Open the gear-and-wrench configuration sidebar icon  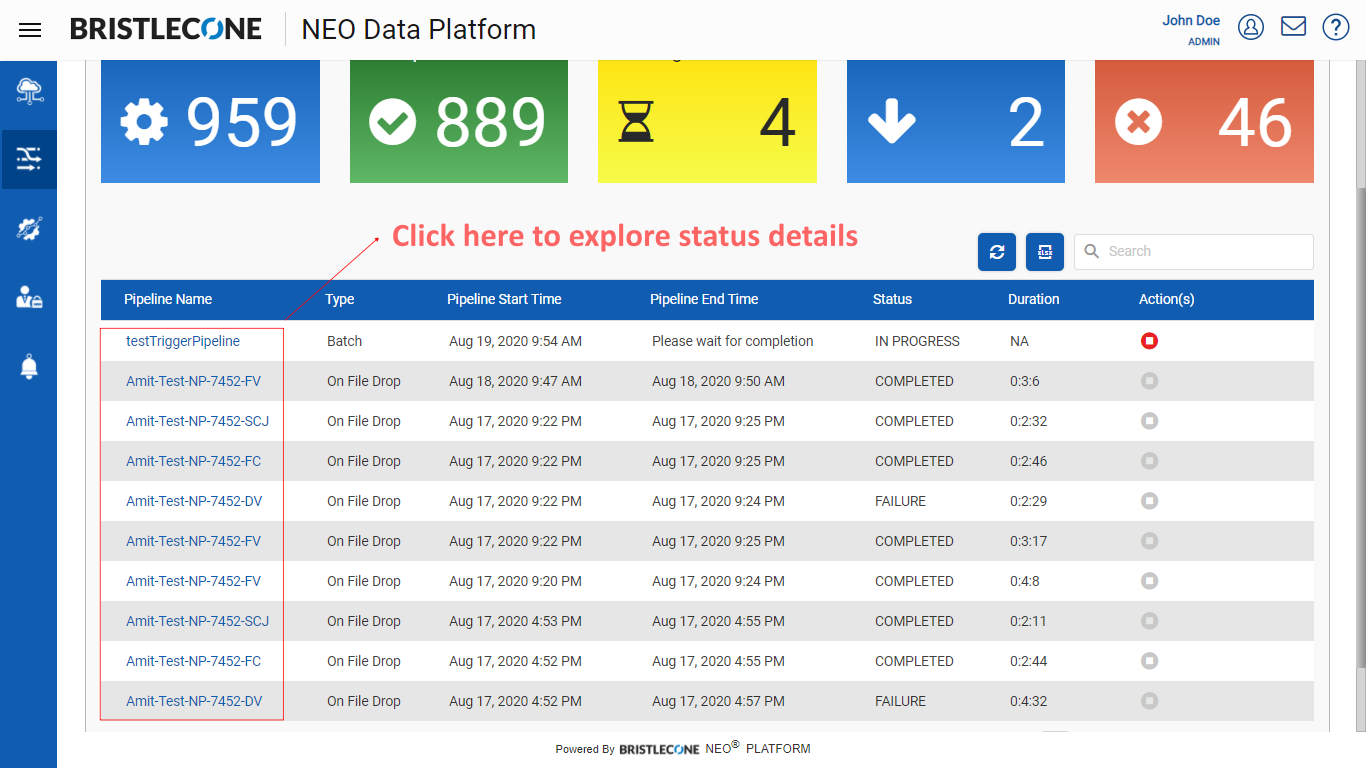29,228
